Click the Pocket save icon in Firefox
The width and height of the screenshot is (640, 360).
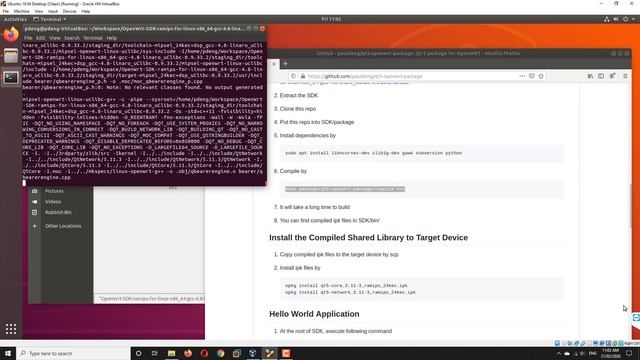point(531,76)
